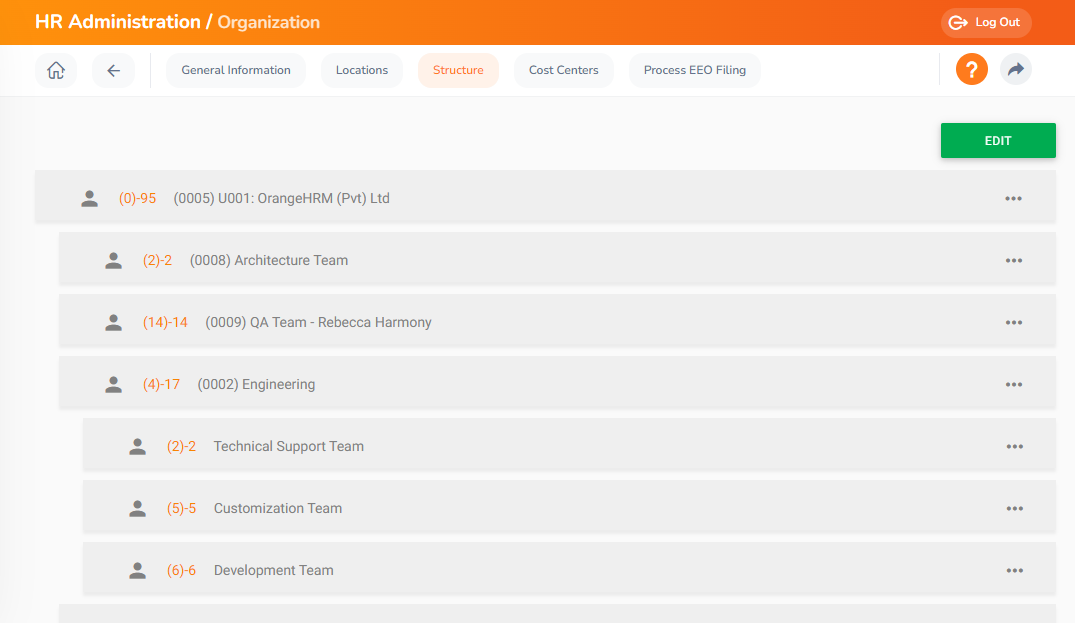Click person icon in Technical Support Team row
This screenshot has width=1075, height=623.
pyautogui.click(x=137, y=447)
